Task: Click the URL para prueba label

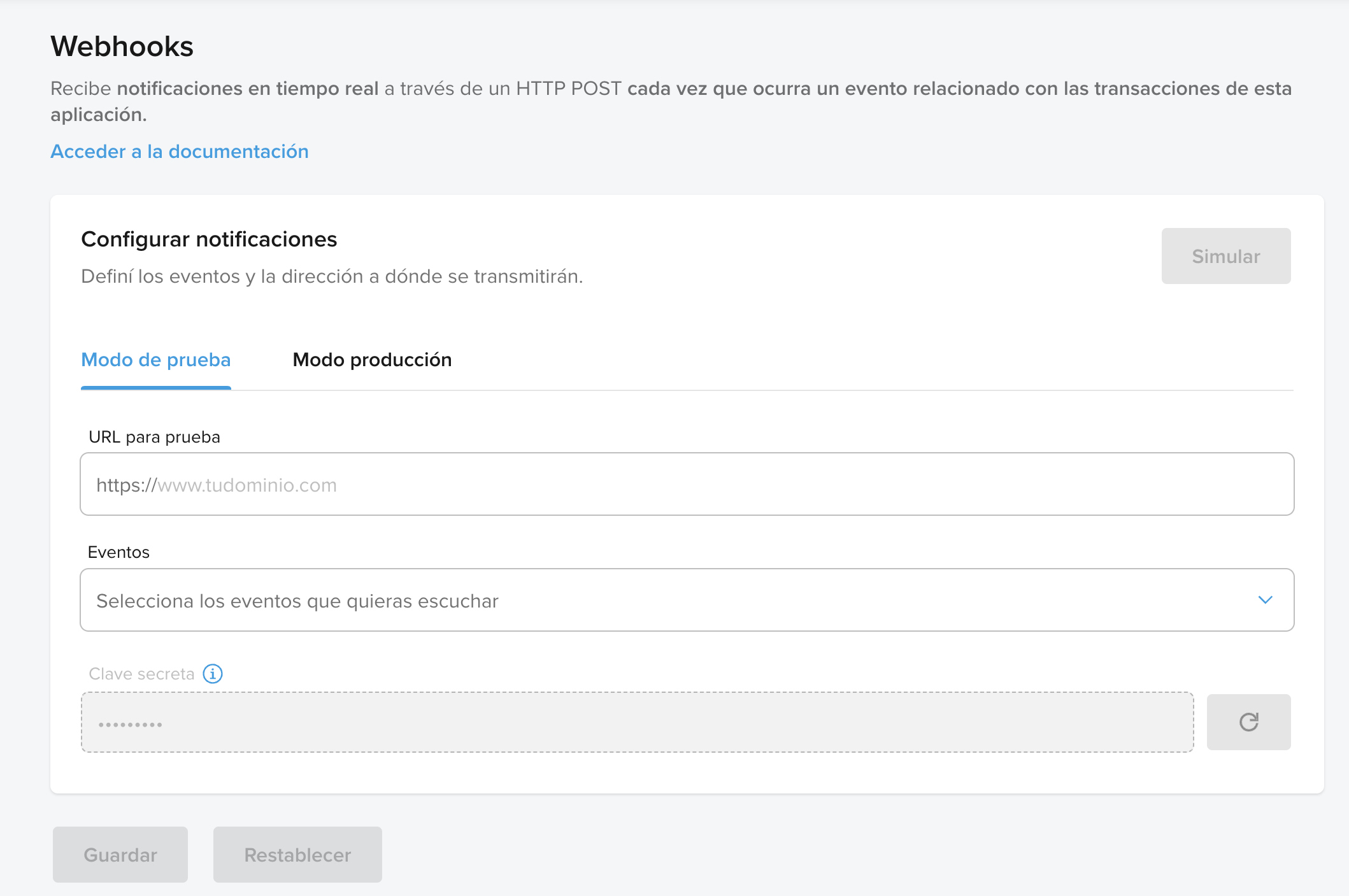Action: click(x=154, y=437)
